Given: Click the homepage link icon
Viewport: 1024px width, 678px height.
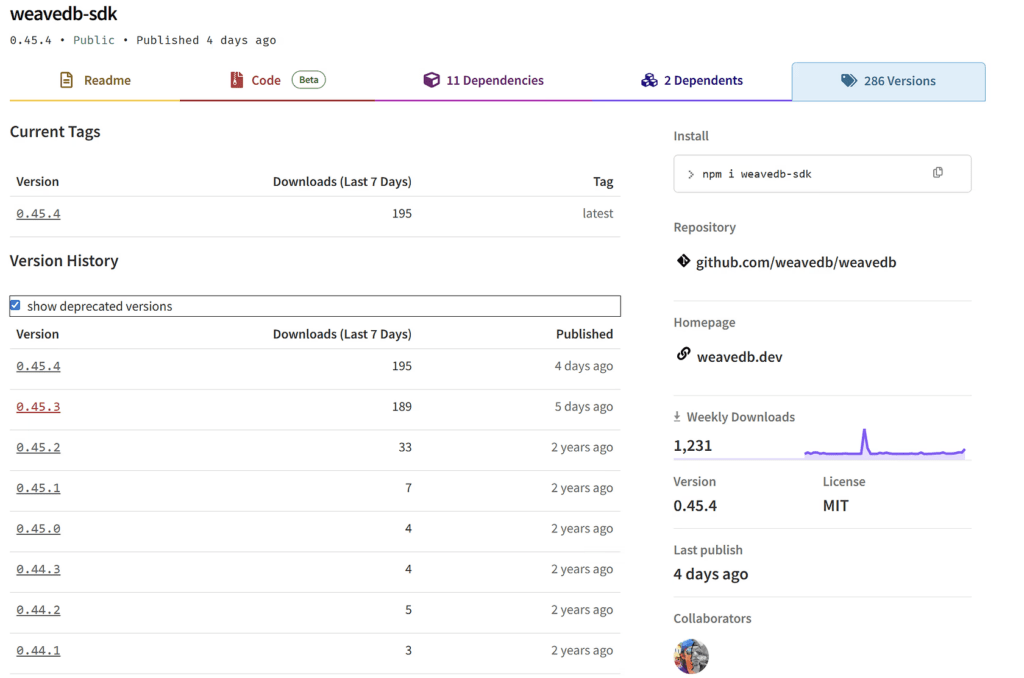Looking at the screenshot, I should click(683, 354).
